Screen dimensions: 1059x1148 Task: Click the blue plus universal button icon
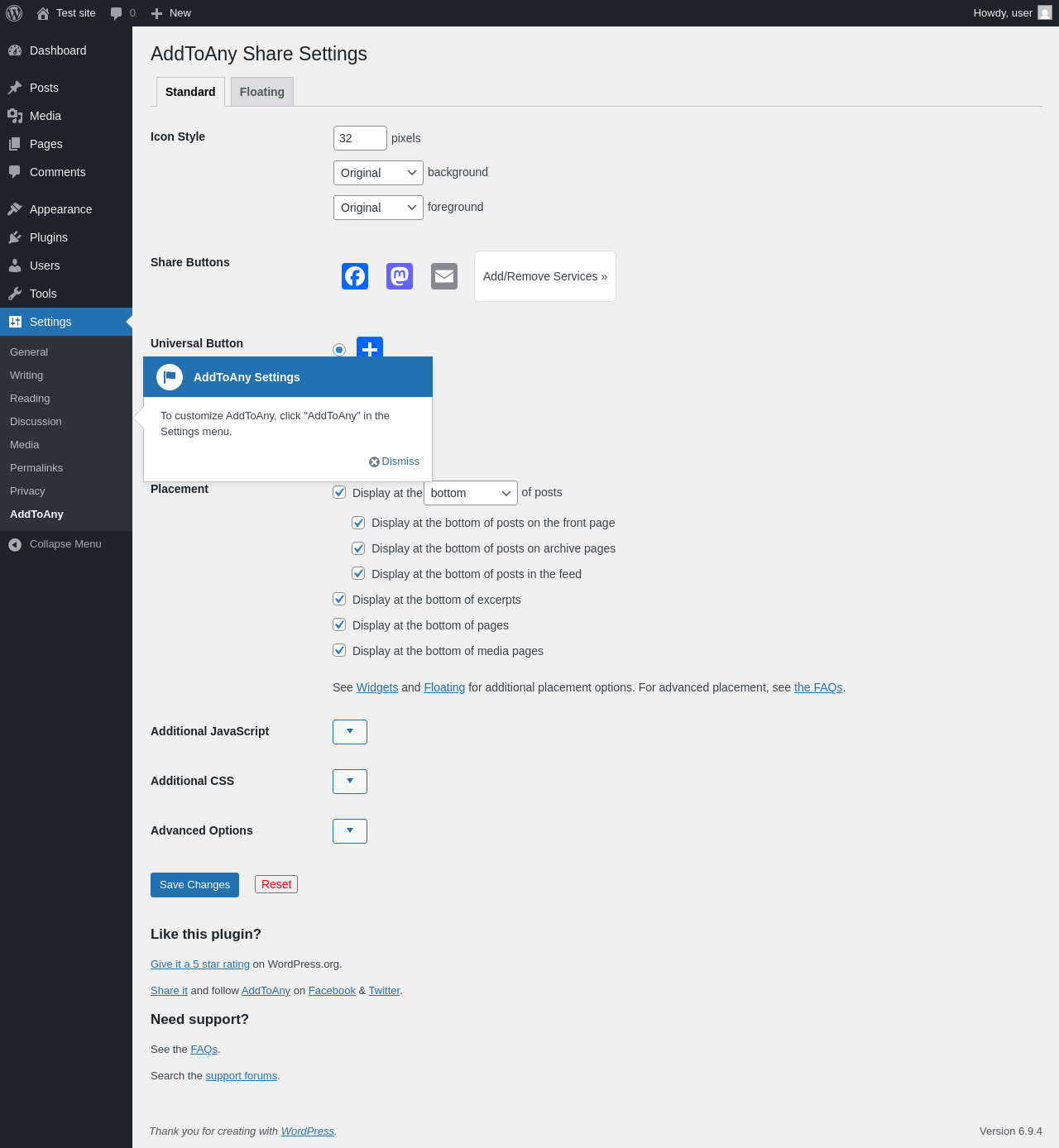[370, 347]
